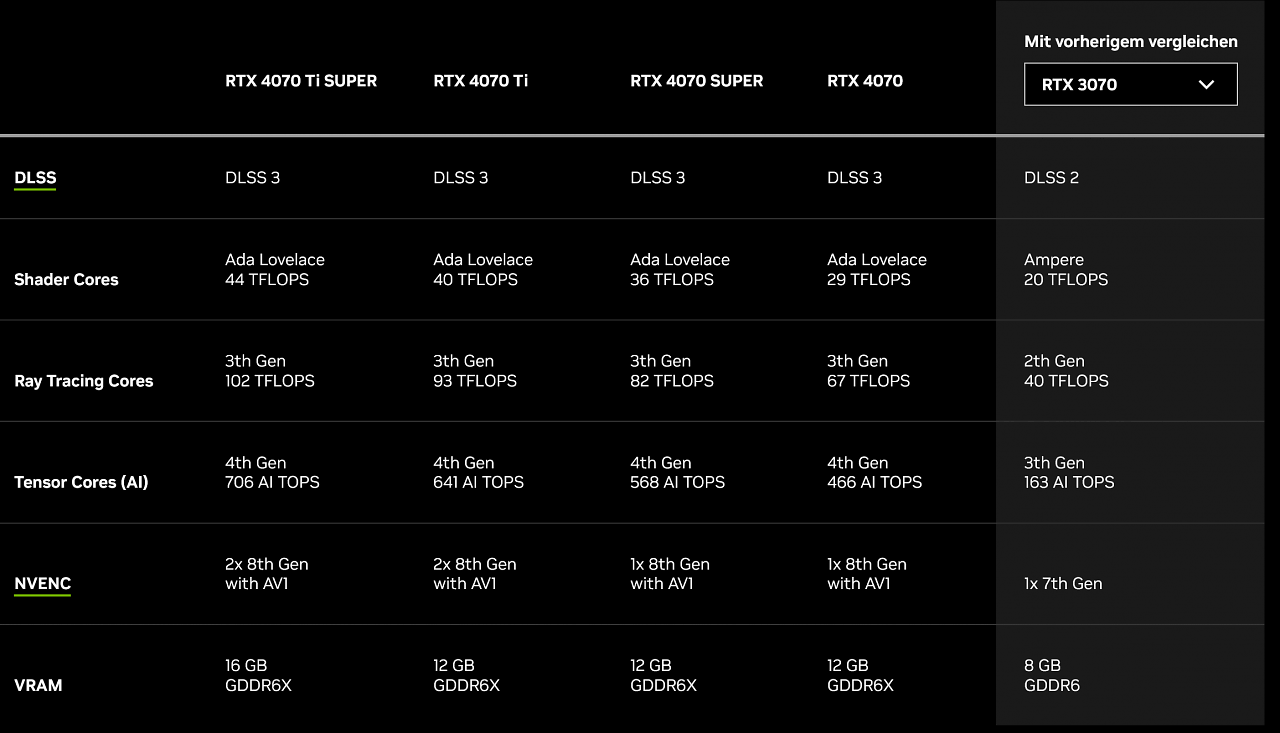Click the Ray Tracing Cores row label
Screen dimensions: 1280x733
click(84, 381)
